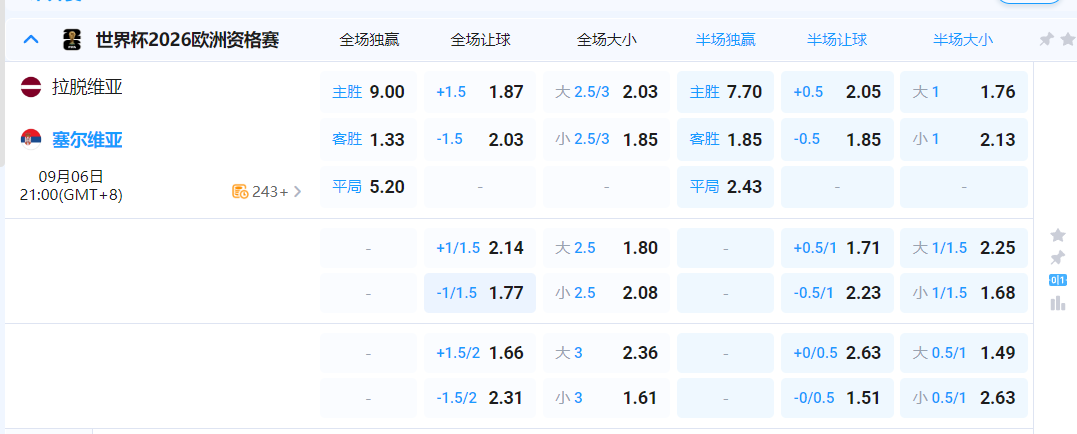
Task: Click the 21:00(GMT+8) kickoff time
Action: pos(71,195)
